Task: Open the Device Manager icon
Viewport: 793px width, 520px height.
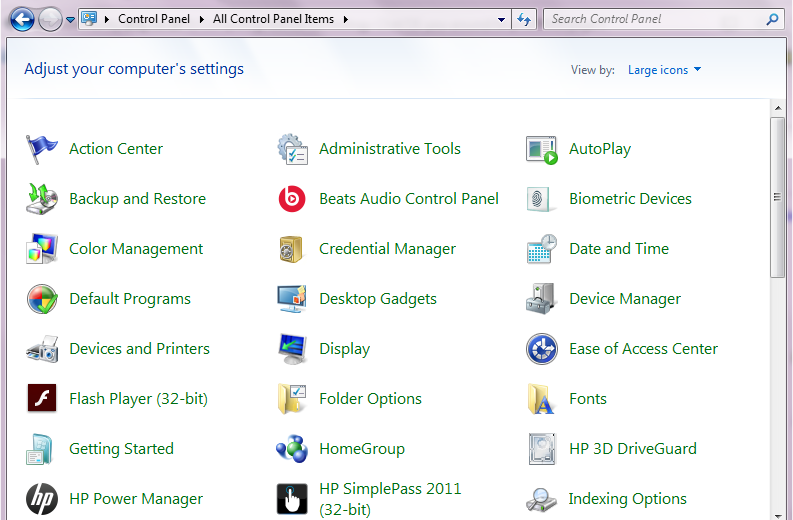Action: (x=541, y=299)
